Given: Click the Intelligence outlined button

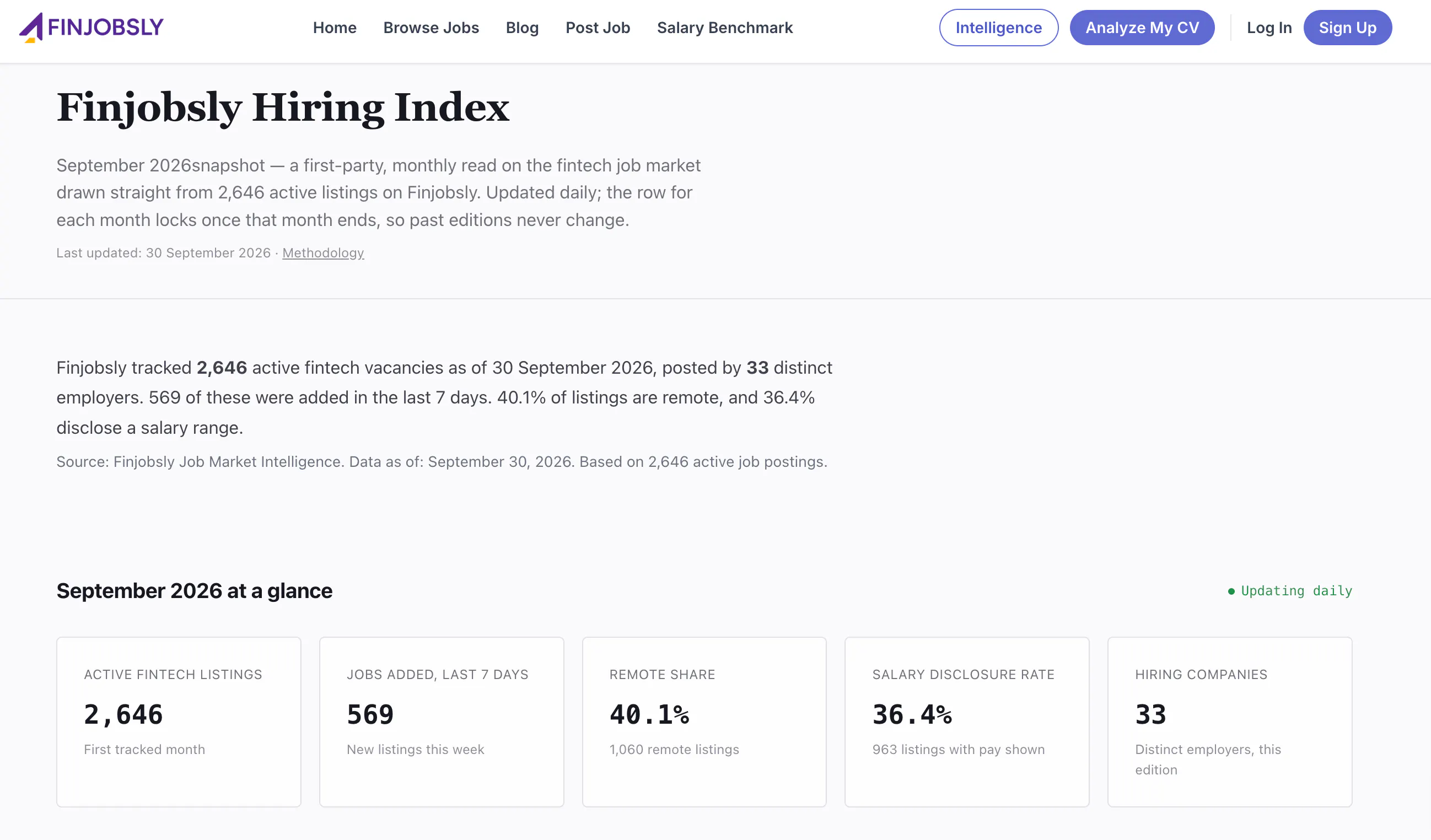Looking at the screenshot, I should coord(998,27).
